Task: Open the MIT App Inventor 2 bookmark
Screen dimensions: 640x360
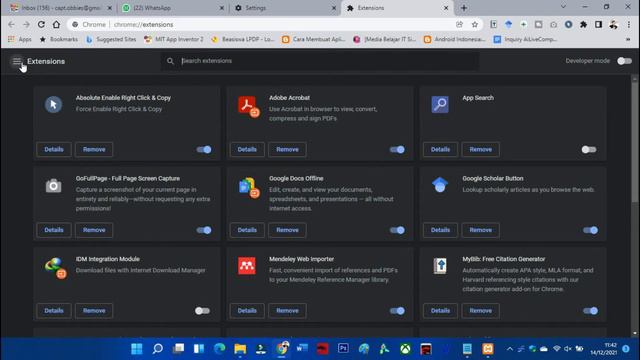Action: tap(174, 39)
